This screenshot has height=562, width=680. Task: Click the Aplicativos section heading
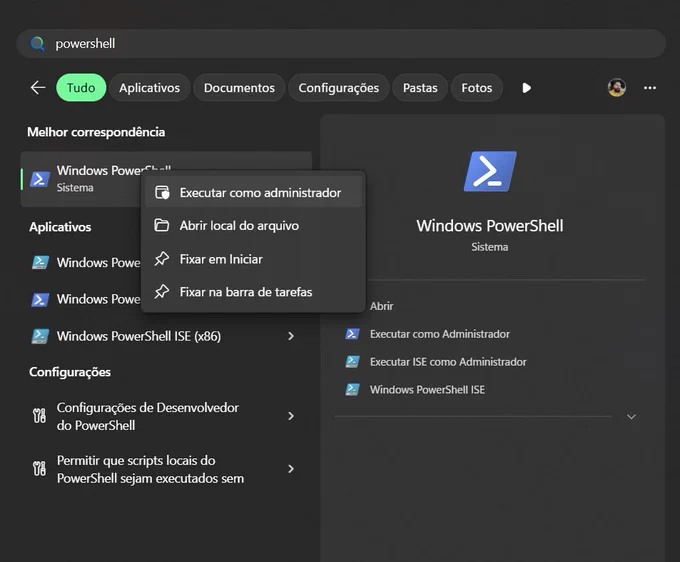point(60,227)
